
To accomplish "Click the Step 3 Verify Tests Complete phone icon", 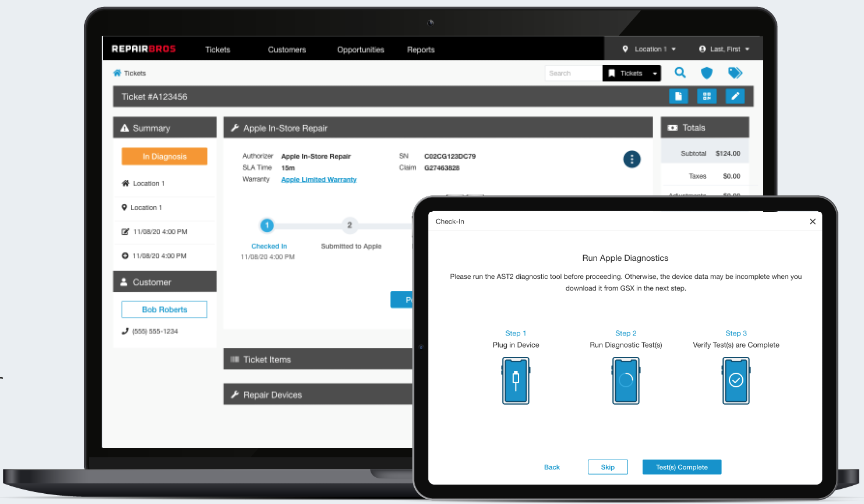I will (736, 381).
